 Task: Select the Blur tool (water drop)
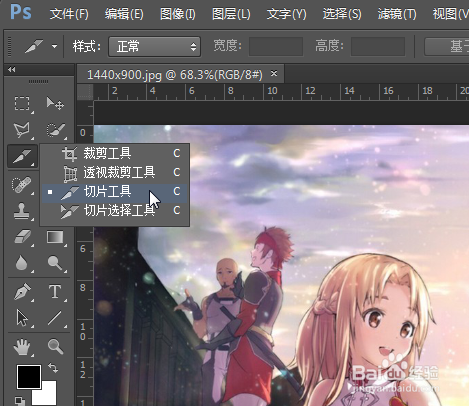(x=22, y=263)
